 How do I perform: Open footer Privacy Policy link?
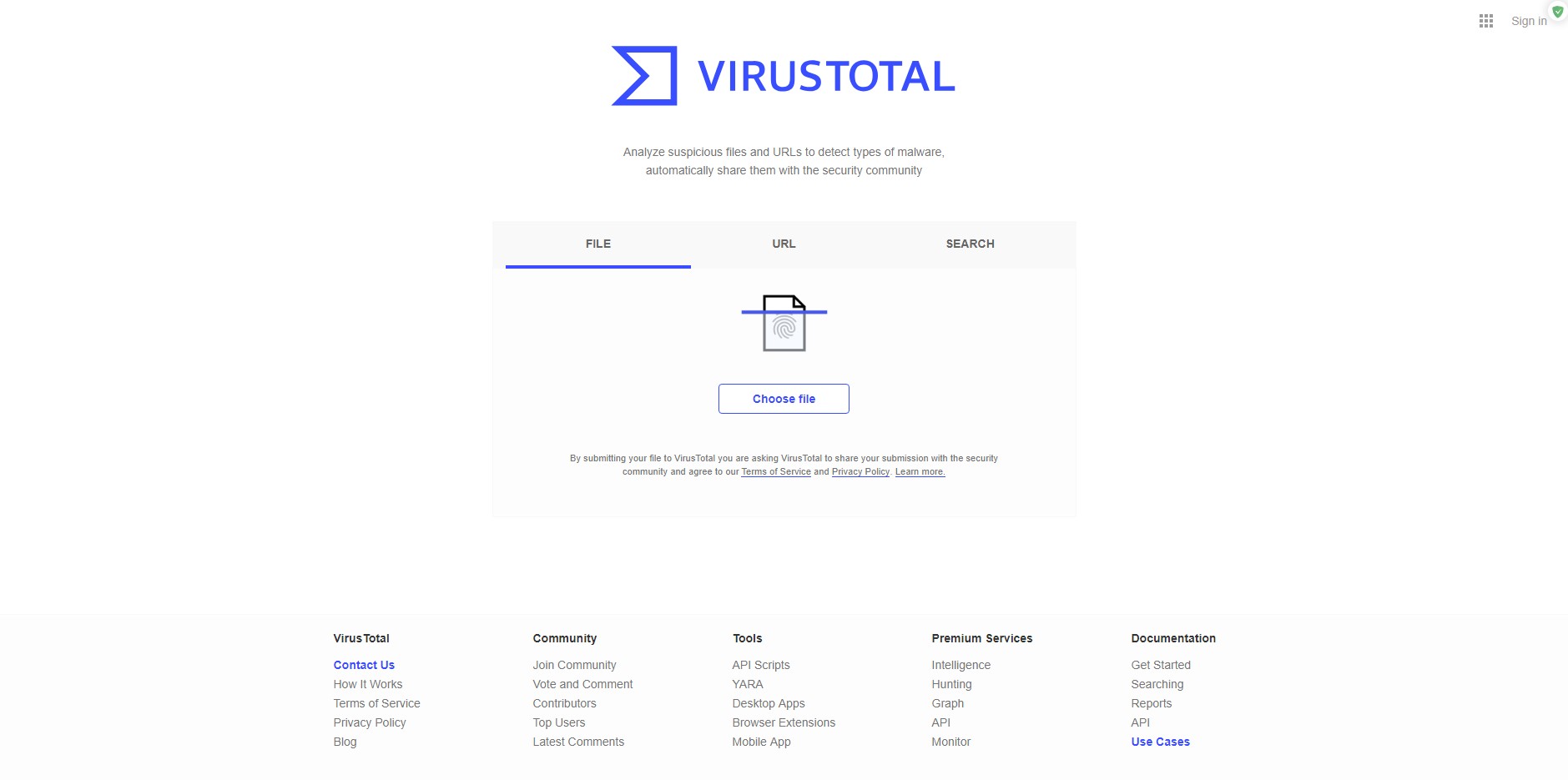tap(370, 722)
